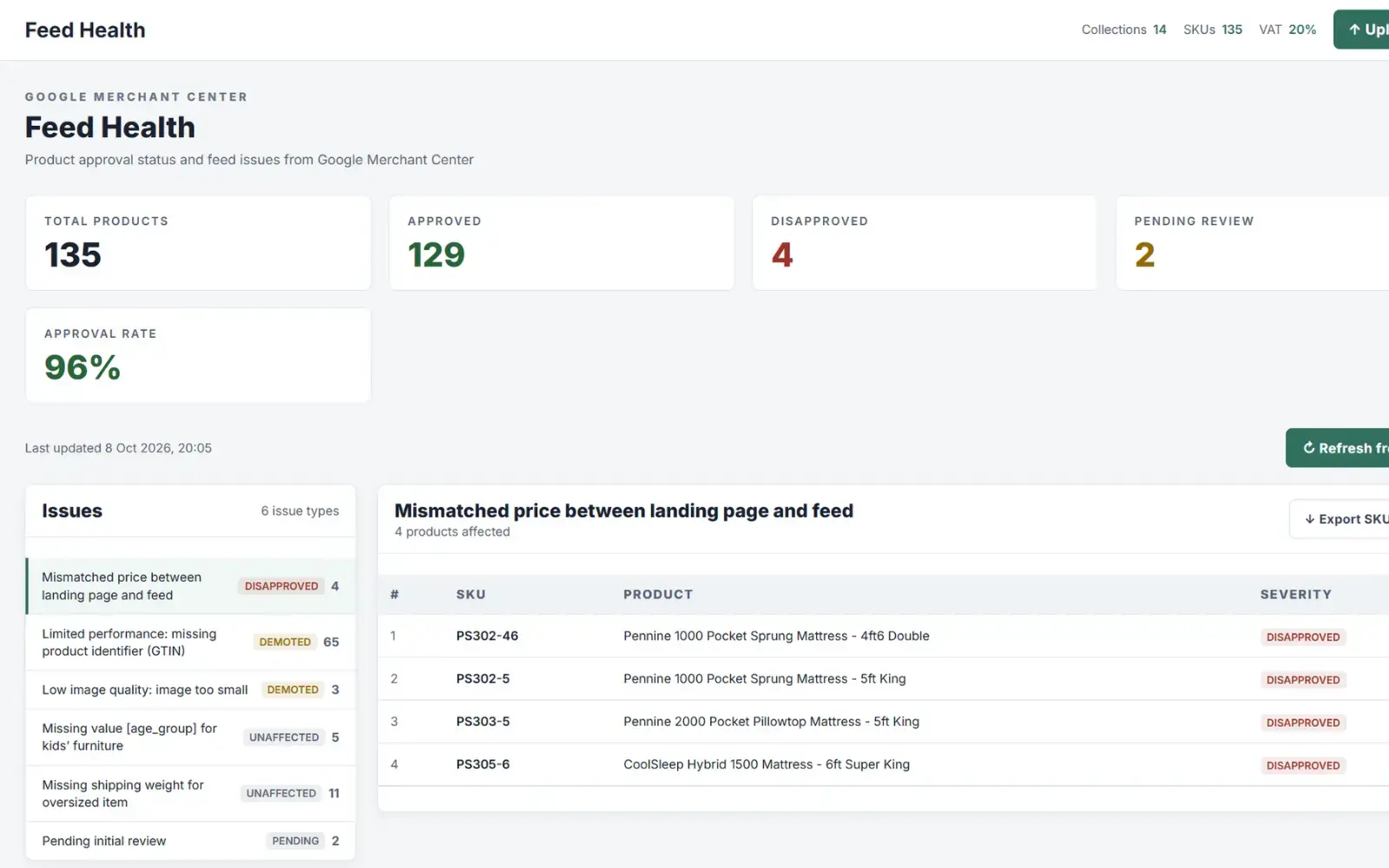Select Limited performance missing GTIN issue
Screen dimensions: 1389x868
(x=190, y=642)
